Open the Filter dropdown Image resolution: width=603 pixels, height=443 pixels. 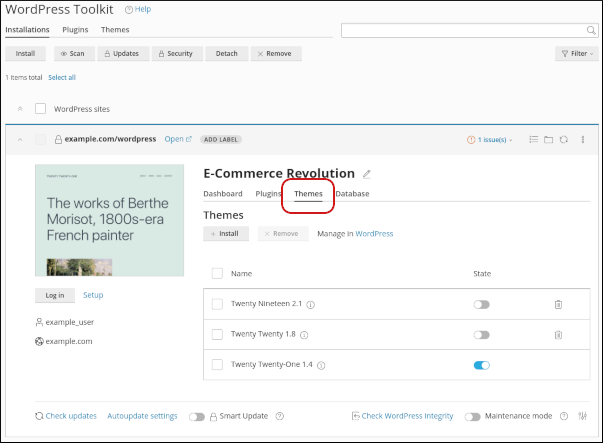tap(577, 53)
